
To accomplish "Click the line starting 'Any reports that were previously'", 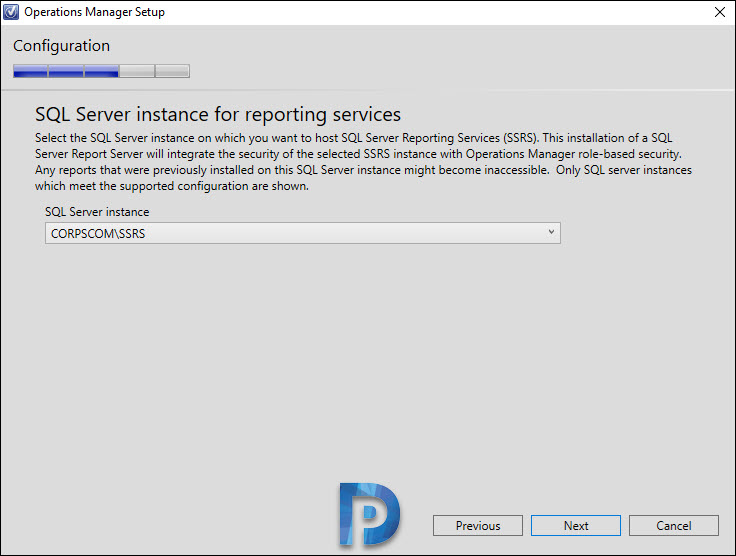I will (363, 170).
